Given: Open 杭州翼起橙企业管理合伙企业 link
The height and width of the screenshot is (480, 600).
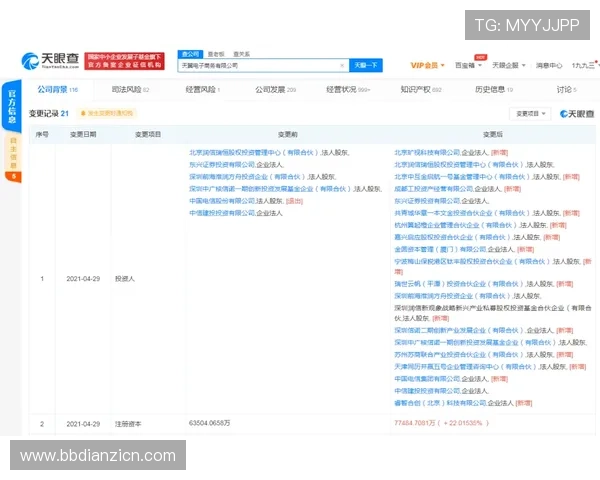Looking at the screenshot, I should [457, 225].
